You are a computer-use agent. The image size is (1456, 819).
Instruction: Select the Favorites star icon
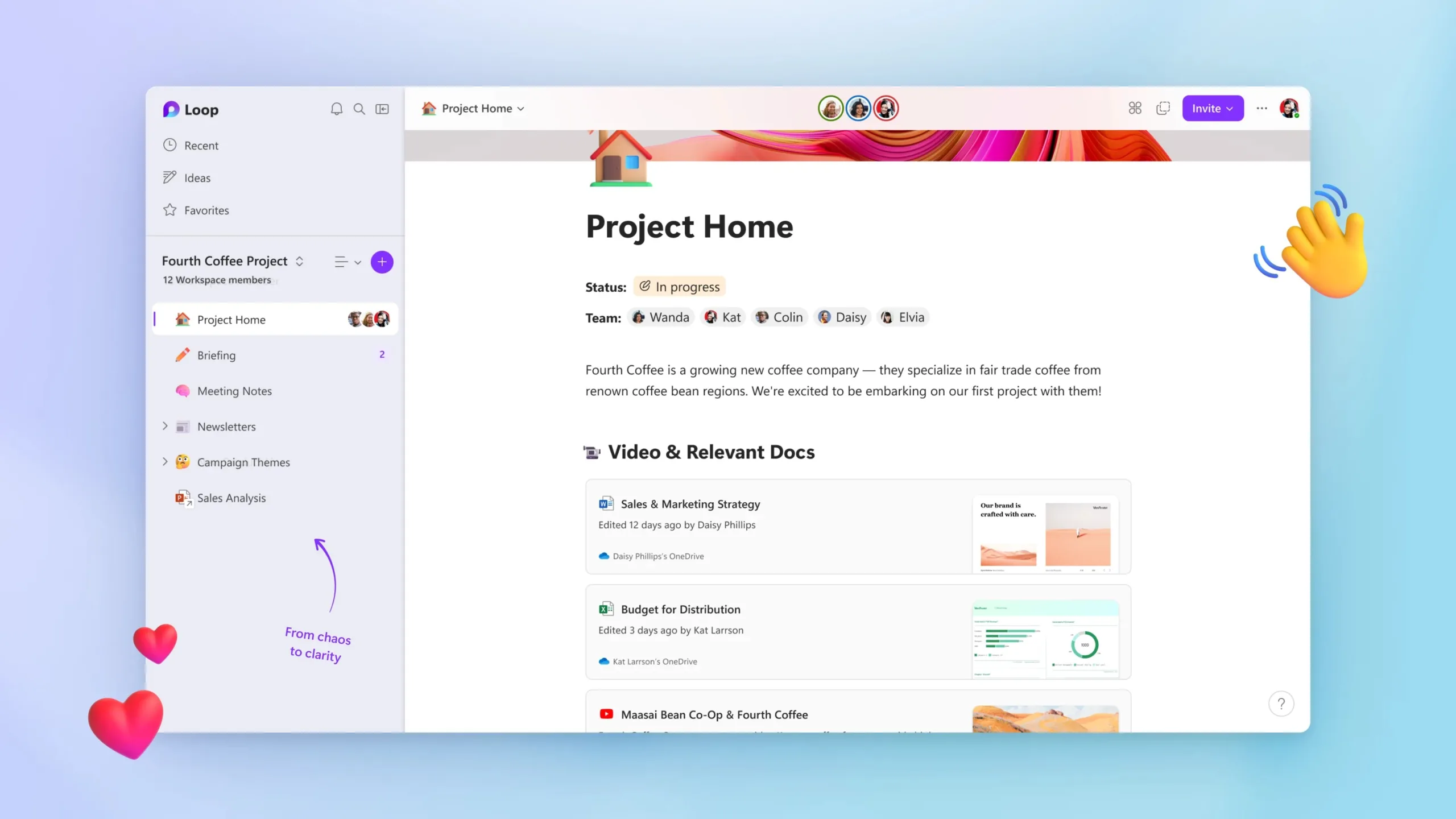tap(169, 210)
